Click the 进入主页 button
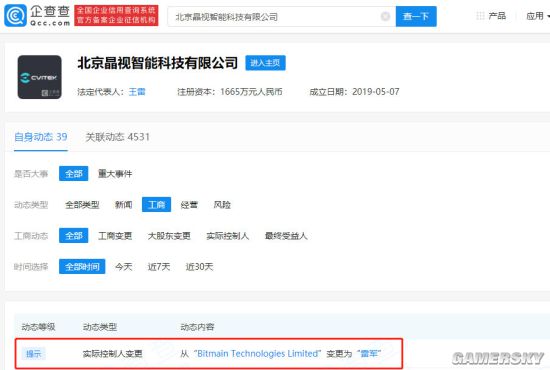Image resolution: width=550 pixels, height=370 pixels. 265,63
